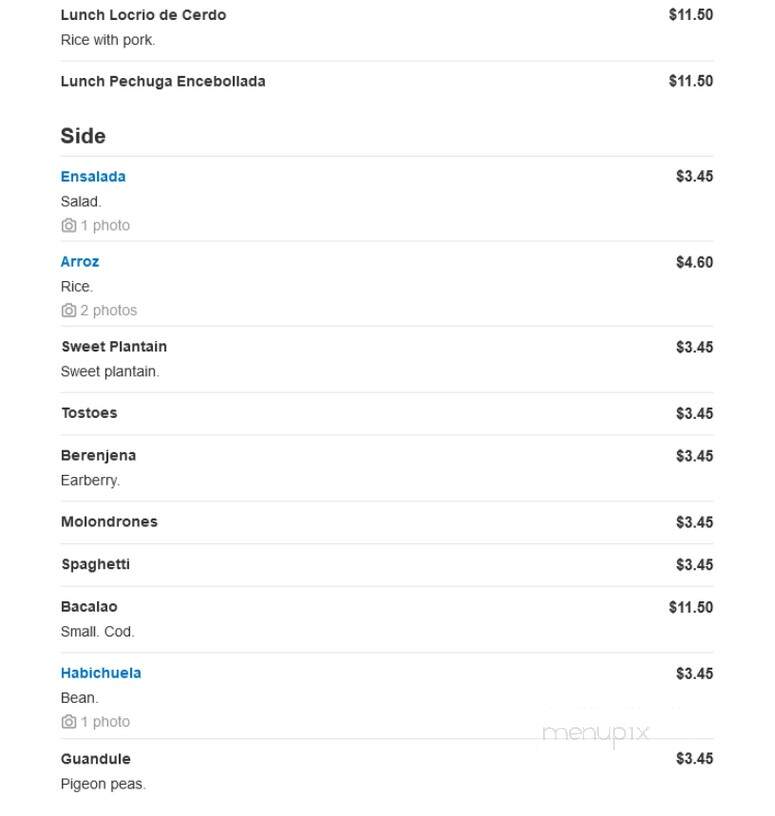Select the Tostoes side item
The image size is (775, 816).
click(x=89, y=413)
